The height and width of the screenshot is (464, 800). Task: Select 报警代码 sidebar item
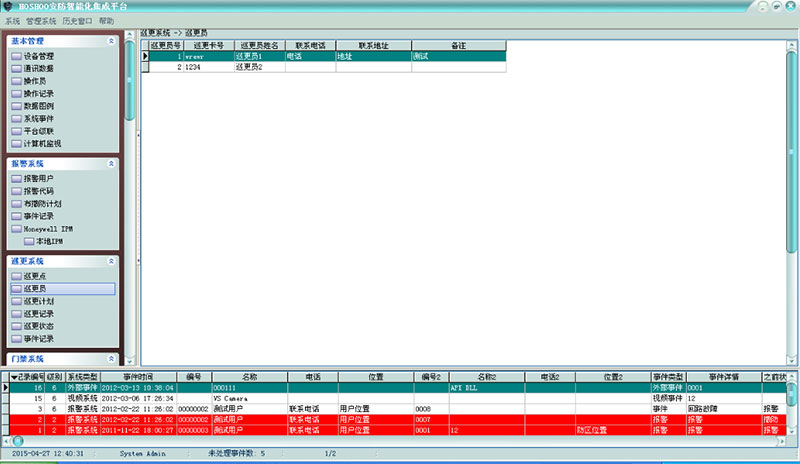pyautogui.click(x=39, y=190)
